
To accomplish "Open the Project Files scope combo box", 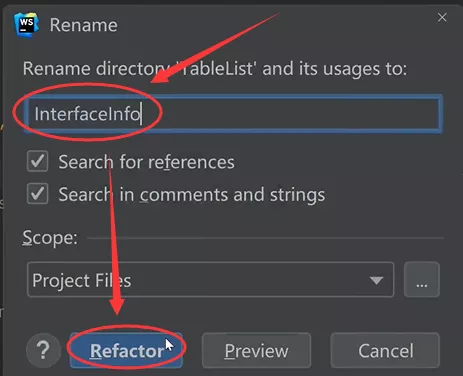I will point(210,279).
